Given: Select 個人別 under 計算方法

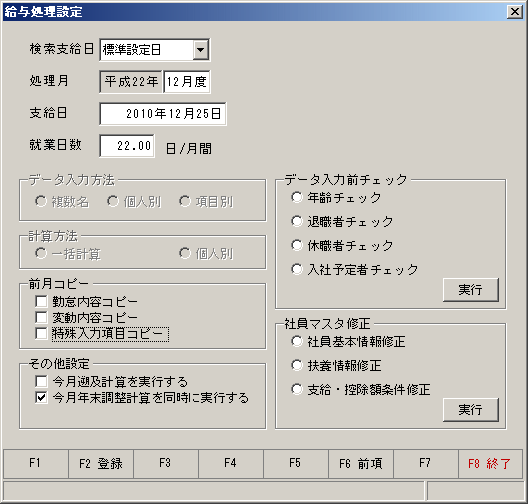Looking at the screenshot, I should 185,253.
